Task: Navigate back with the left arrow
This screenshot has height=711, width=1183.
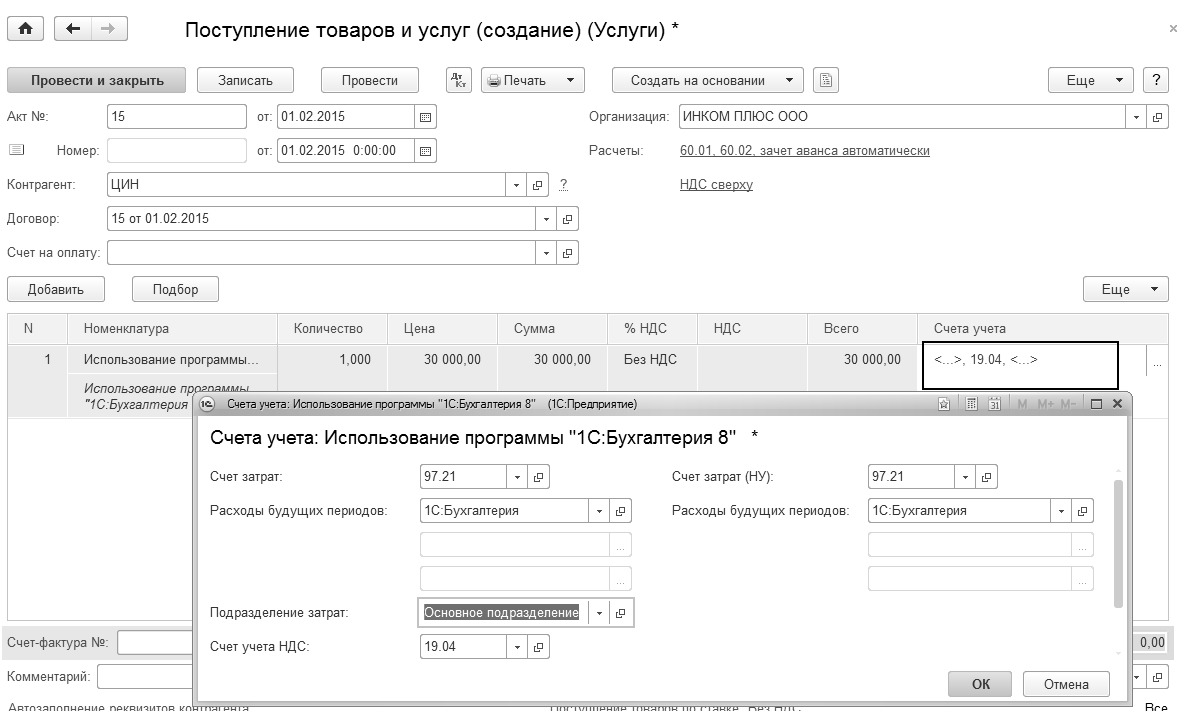Action: 72,29
